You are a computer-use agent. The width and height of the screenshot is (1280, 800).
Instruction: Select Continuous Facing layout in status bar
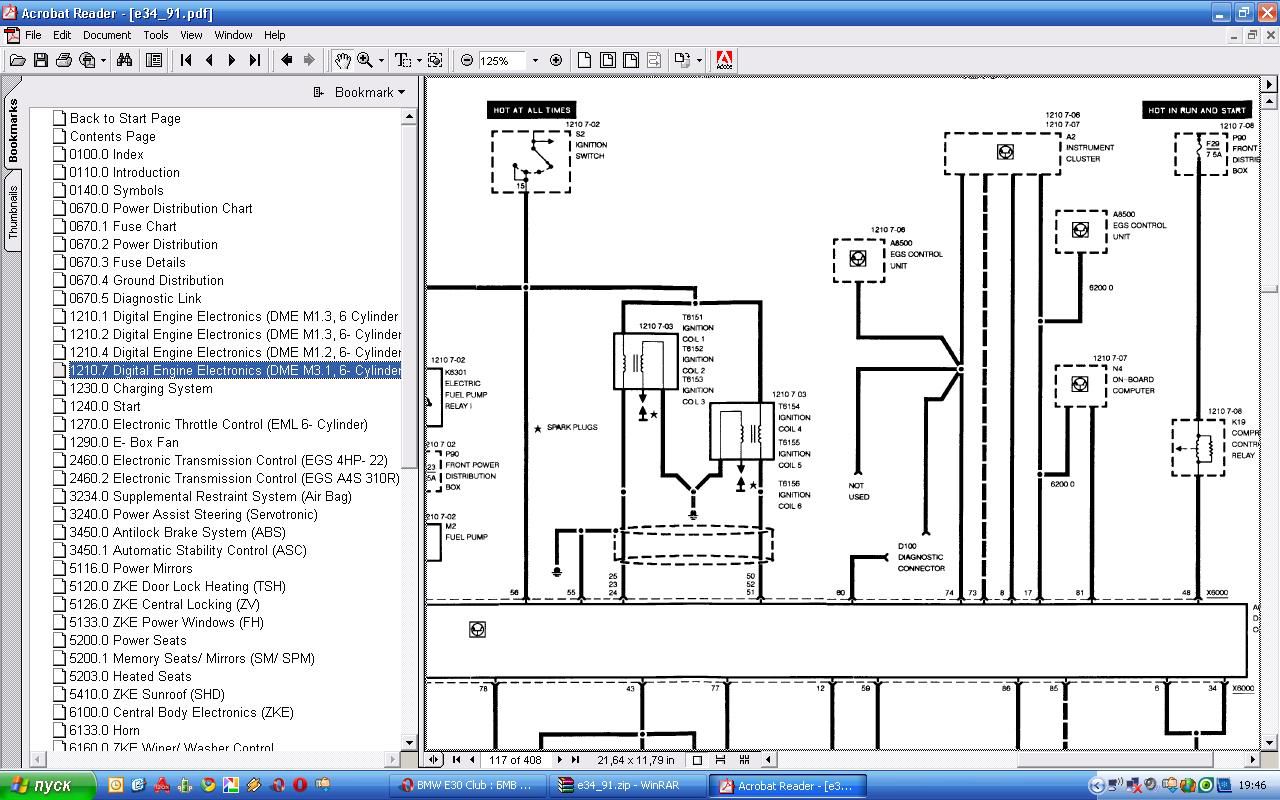(744, 760)
